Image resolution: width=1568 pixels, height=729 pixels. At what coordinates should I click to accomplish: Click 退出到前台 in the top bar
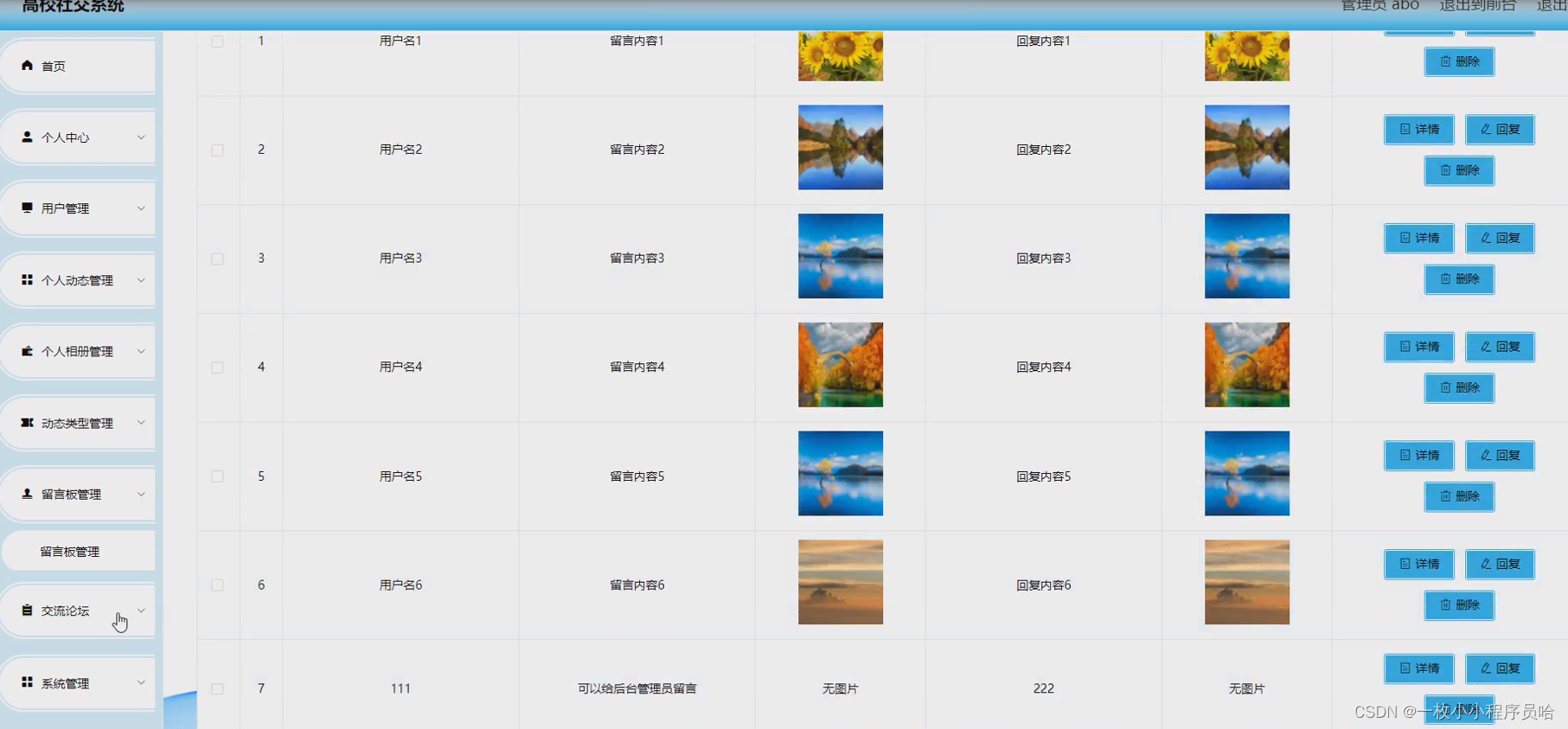pyautogui.click(x=1477, y=6)
